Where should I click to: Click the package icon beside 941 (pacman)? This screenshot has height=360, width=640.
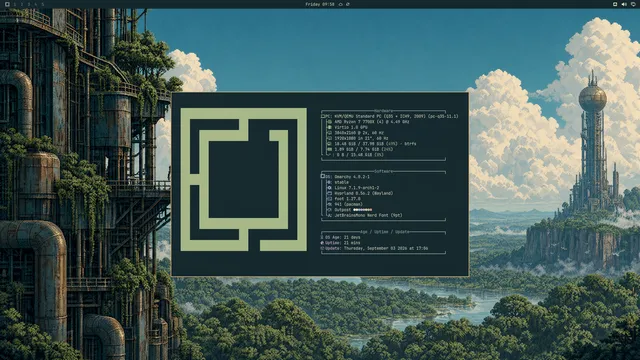pyautogui.click(x=329, y=204)
